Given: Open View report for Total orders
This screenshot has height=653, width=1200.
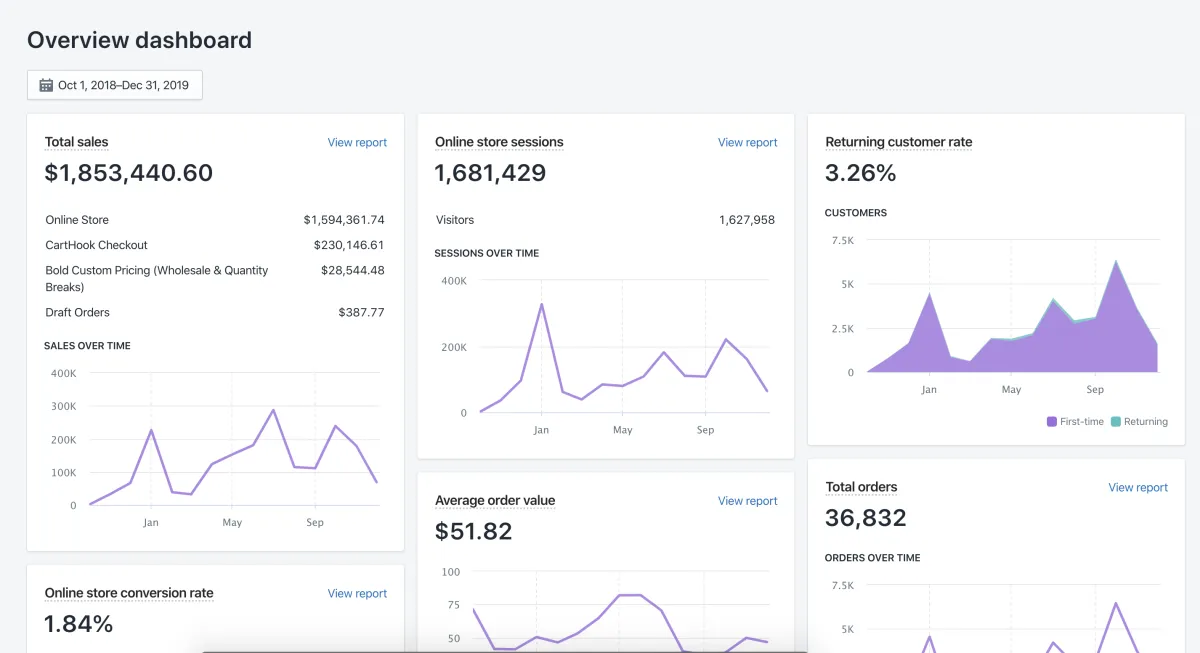Looking at the screenshot, I should tap(1138, 488).
